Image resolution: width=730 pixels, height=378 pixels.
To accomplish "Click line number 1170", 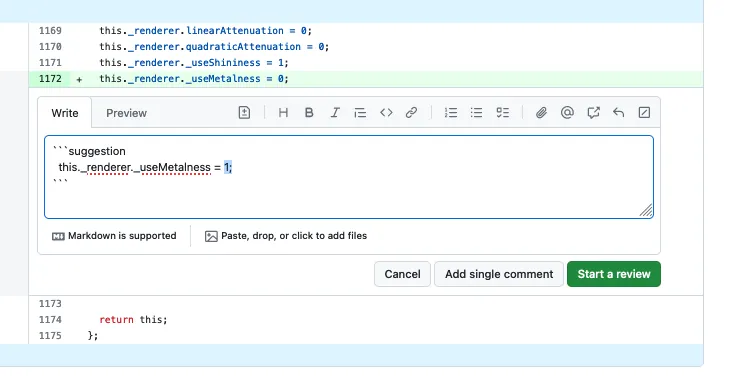I will tap(50, 47).
